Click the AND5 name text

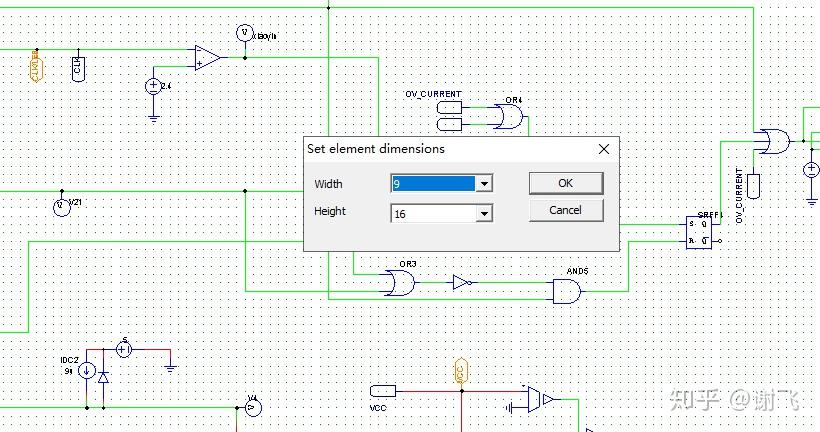coord(577,271)
